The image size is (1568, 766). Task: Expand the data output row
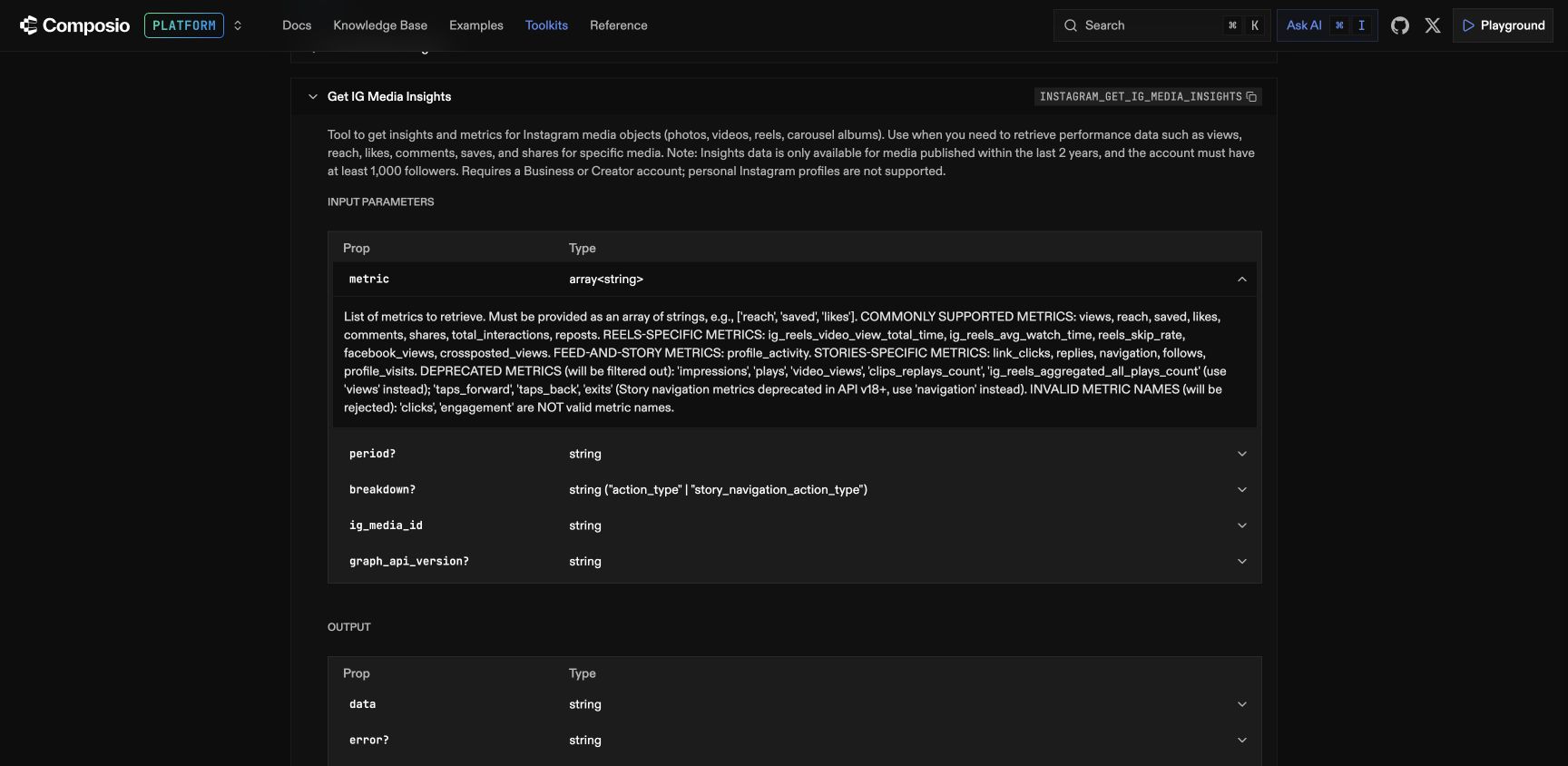[x=795, y=704]
